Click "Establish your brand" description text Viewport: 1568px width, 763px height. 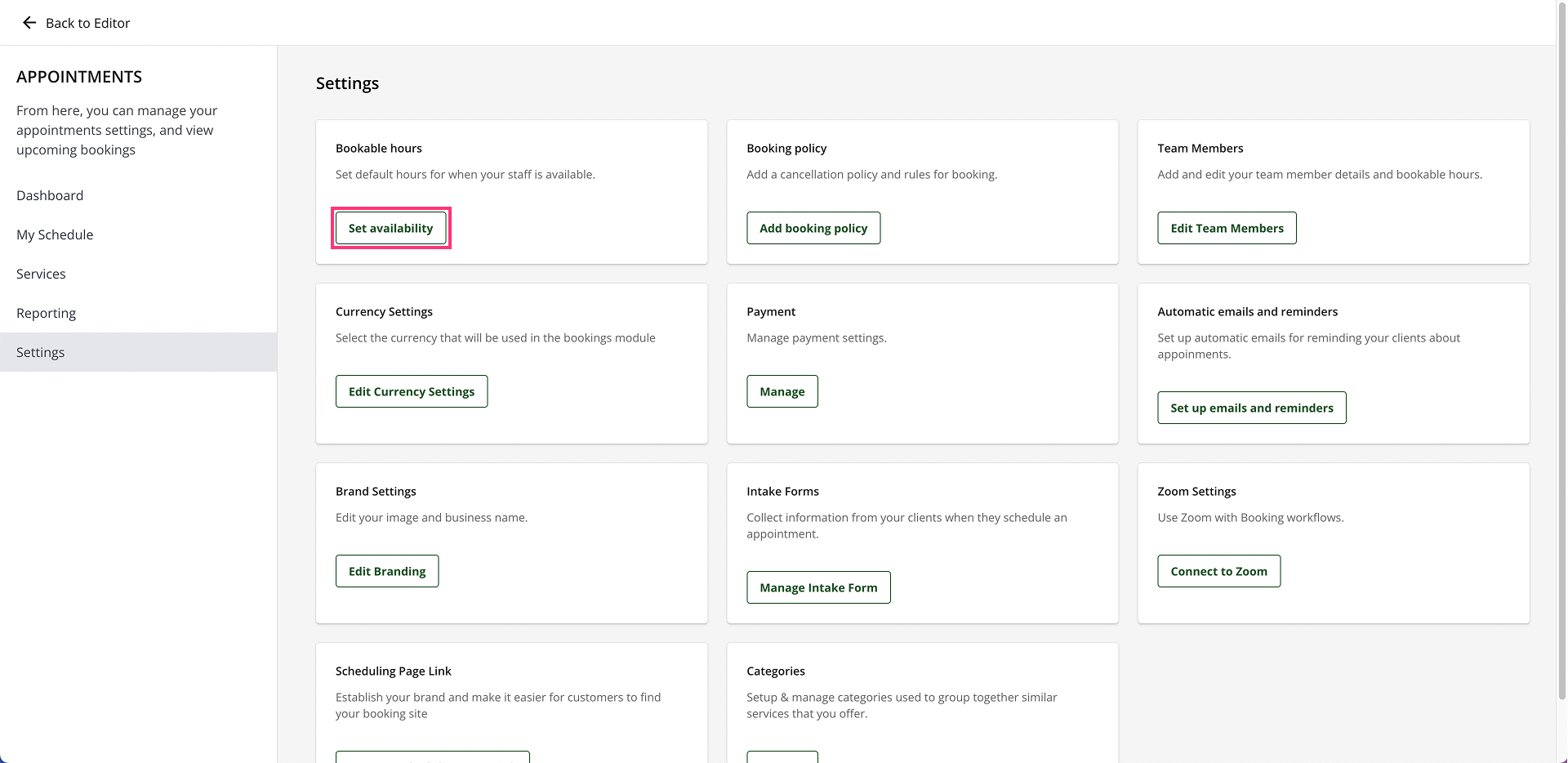tap(498, 705)
